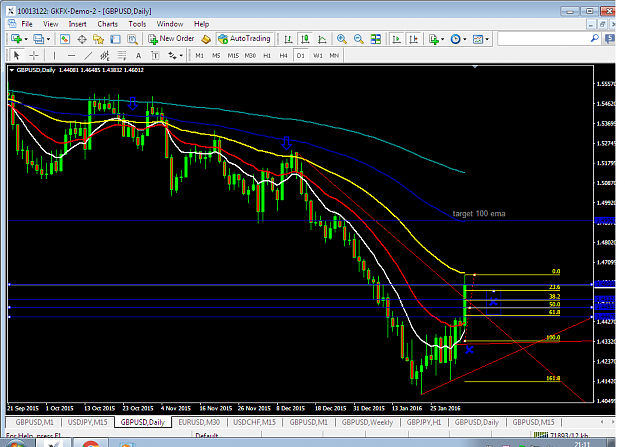This screenshot has height=447, width=625.
Task: Switch timeframe to H1
Action: (x=267, y=55)
